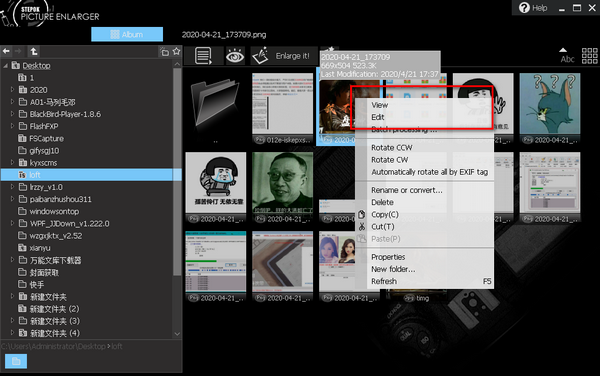Expand the lrzzy_v1.0 folder node
Viewport: 600px width, 376px height.
click(x=12, y=187)
